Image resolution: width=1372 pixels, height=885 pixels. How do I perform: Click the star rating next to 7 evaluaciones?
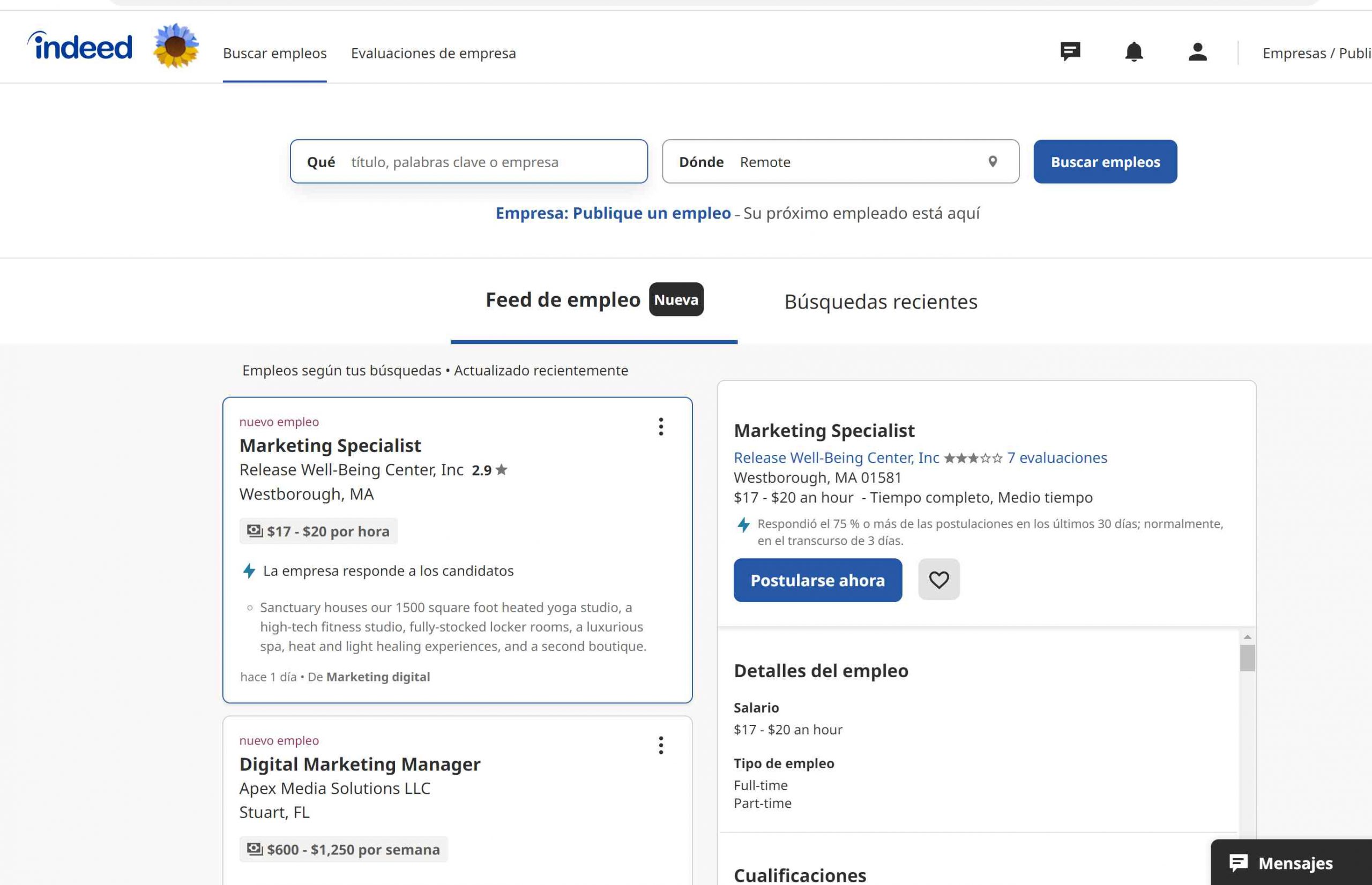tap(973, 458)
